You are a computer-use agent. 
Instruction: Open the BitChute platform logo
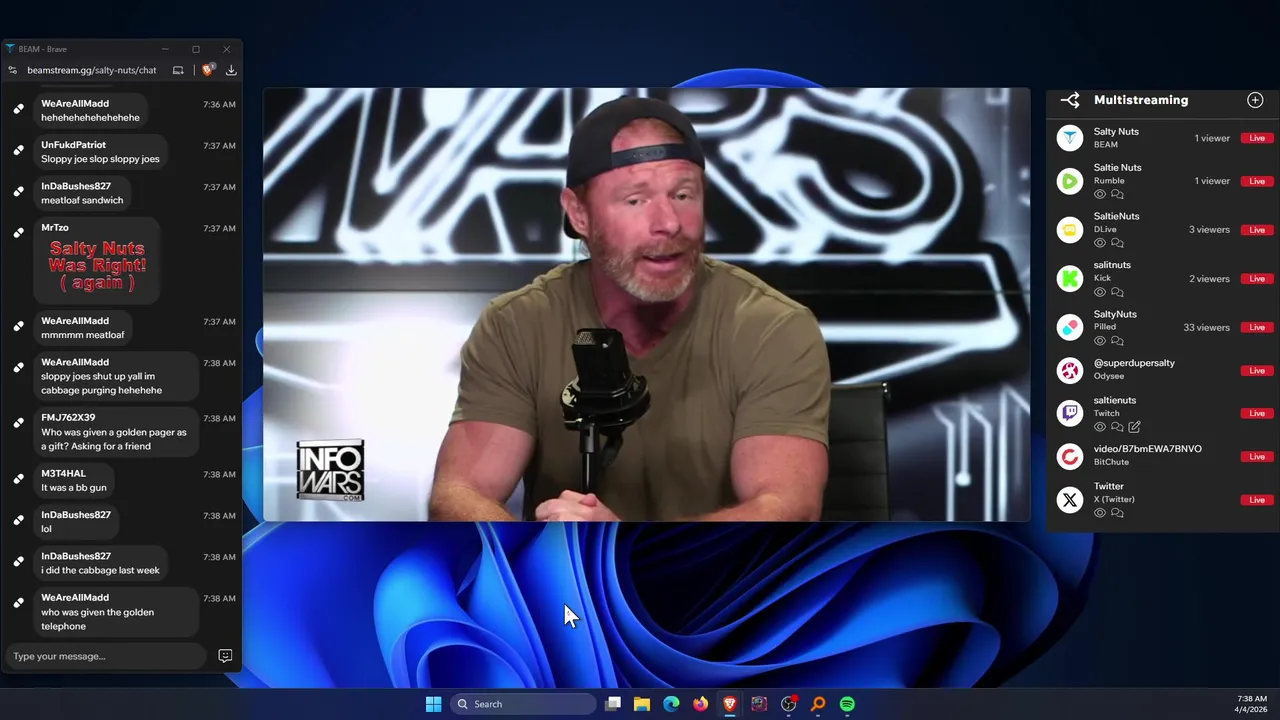[1070, 456]
